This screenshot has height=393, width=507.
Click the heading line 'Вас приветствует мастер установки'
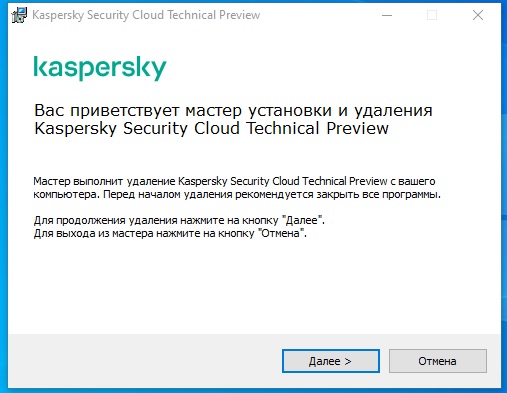pyautogui.click(x=233, y=110)
